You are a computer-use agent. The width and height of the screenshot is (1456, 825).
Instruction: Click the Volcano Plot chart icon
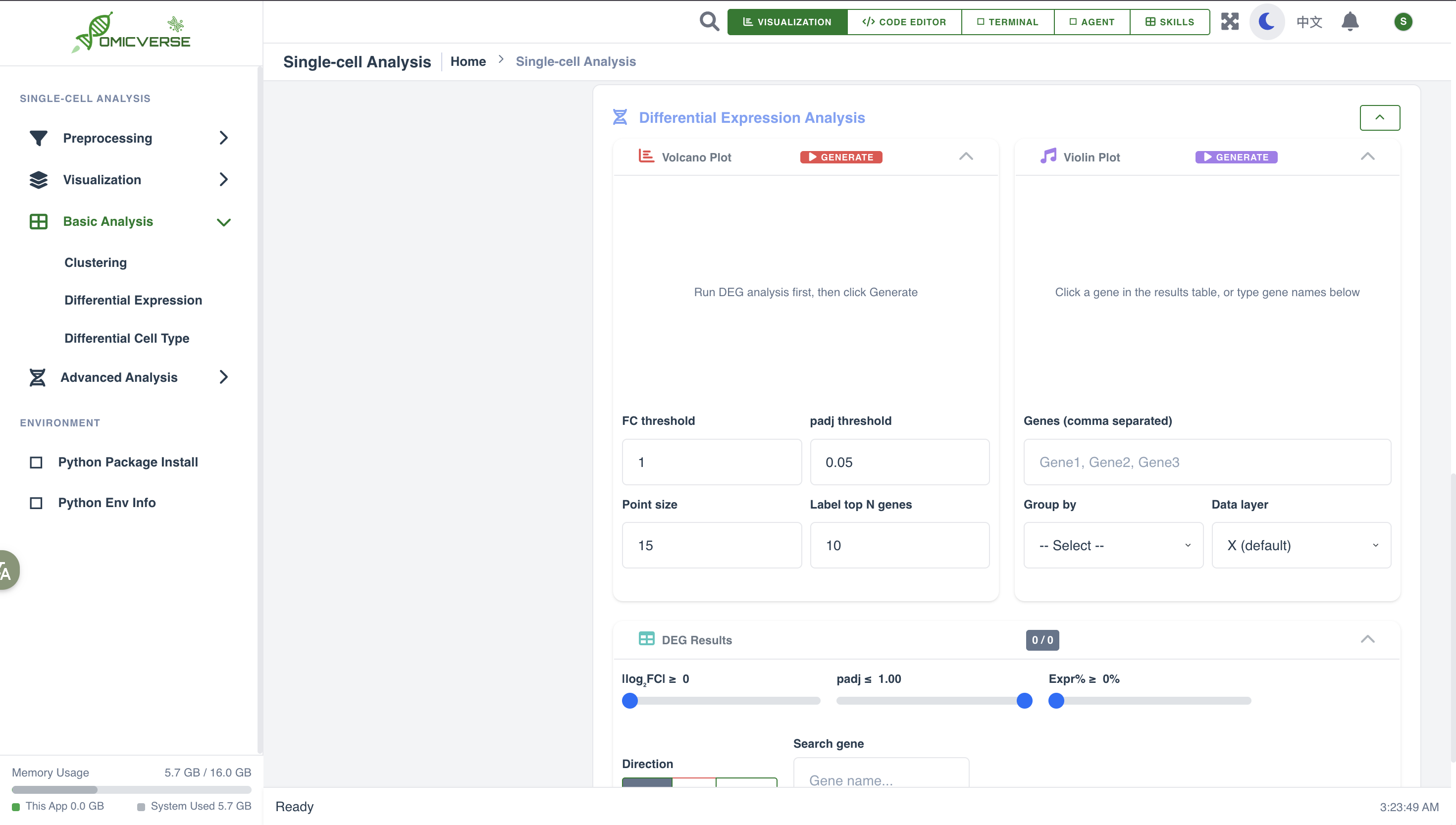pos(646,156)
